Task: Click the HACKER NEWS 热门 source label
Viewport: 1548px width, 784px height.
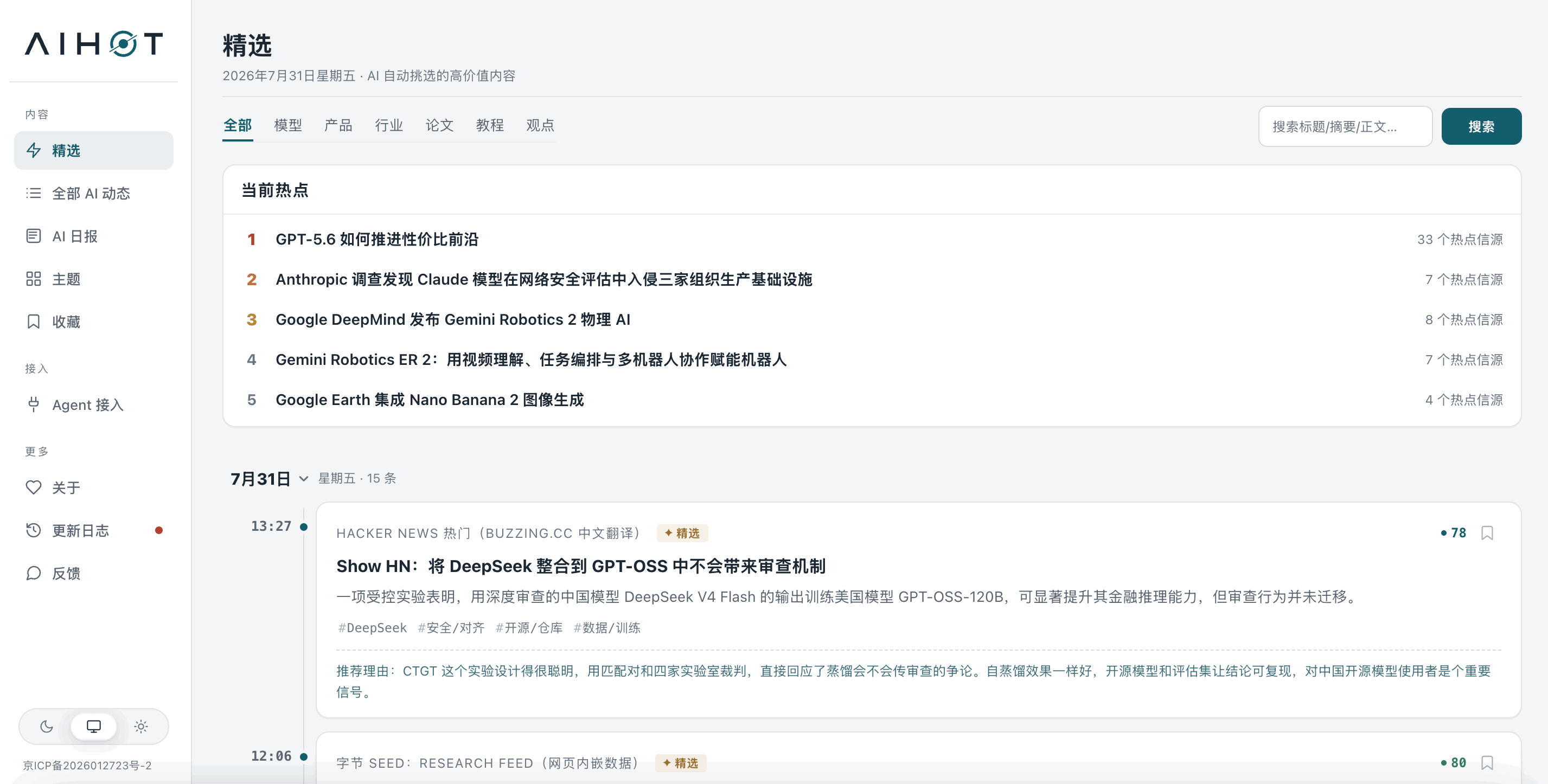Action: point(490,533)
